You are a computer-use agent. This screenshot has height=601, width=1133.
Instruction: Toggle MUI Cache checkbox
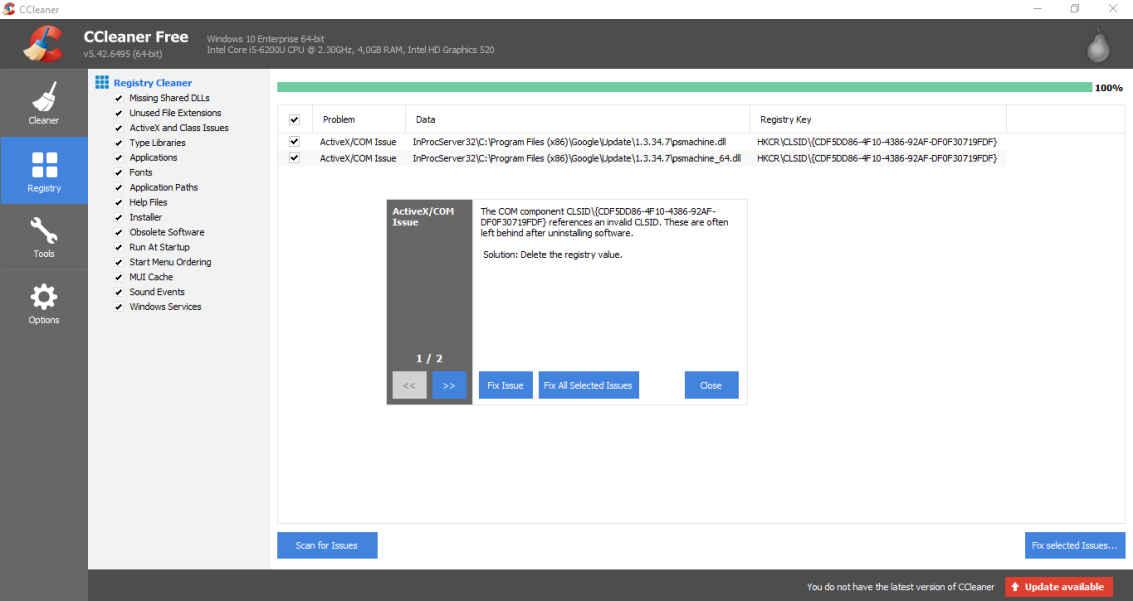click(x=119, y=277)
